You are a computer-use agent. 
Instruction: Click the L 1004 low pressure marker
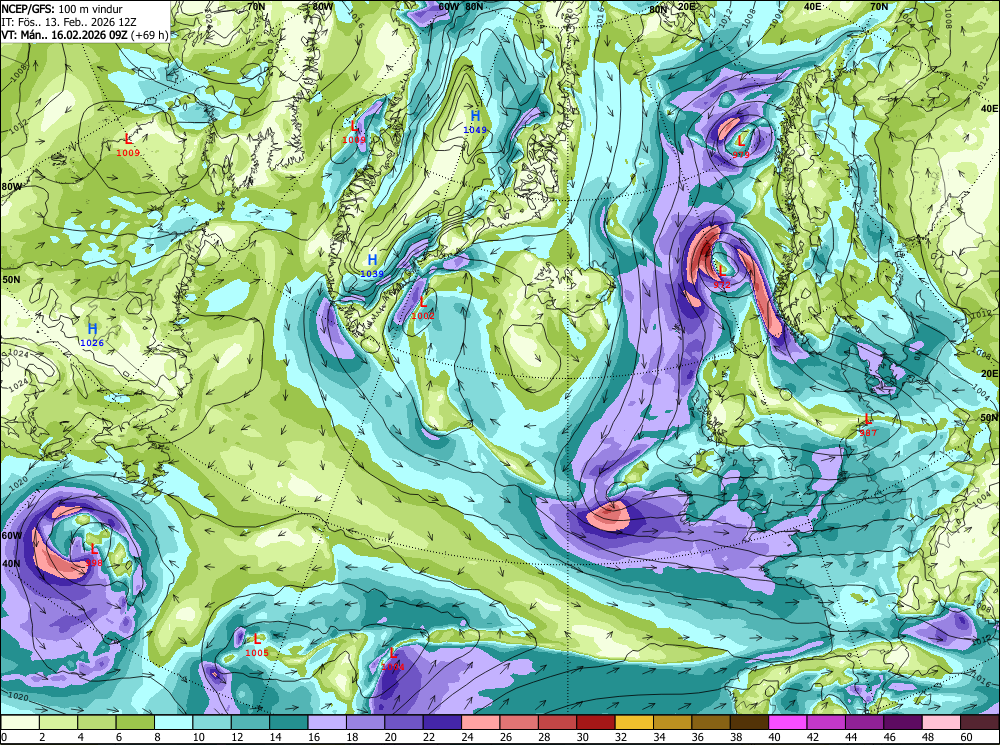(x=393, y=659)
